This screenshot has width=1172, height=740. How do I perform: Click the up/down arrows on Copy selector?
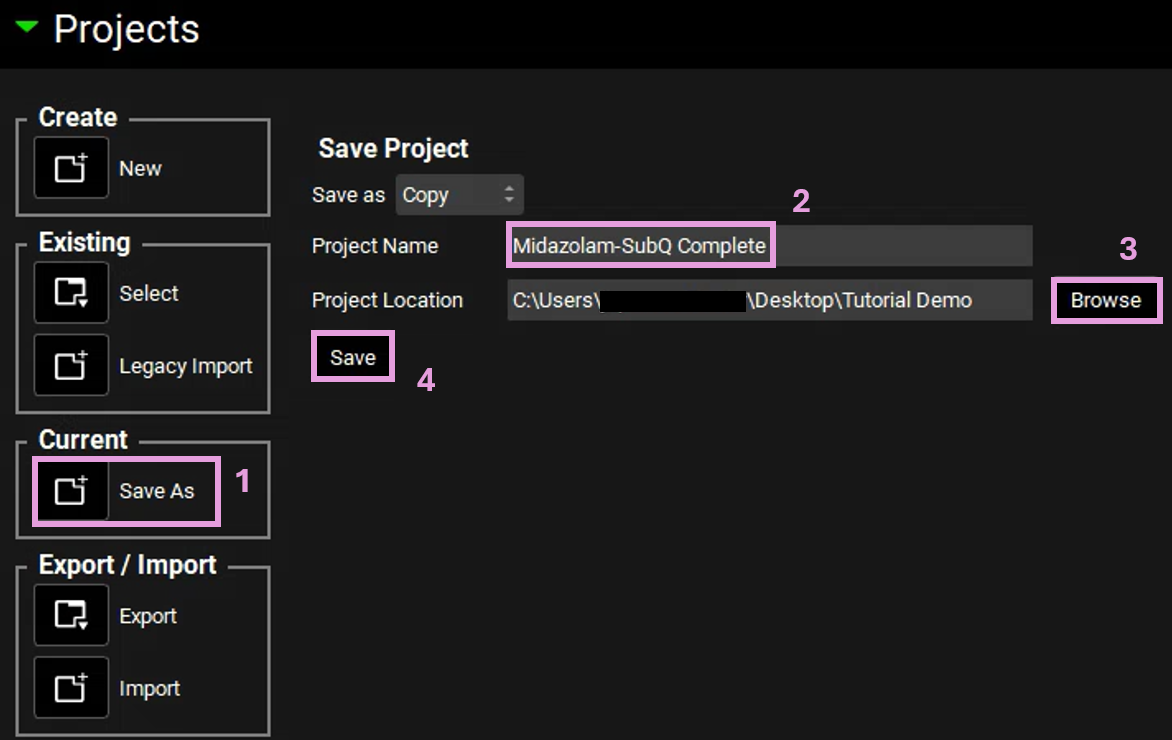509,195
